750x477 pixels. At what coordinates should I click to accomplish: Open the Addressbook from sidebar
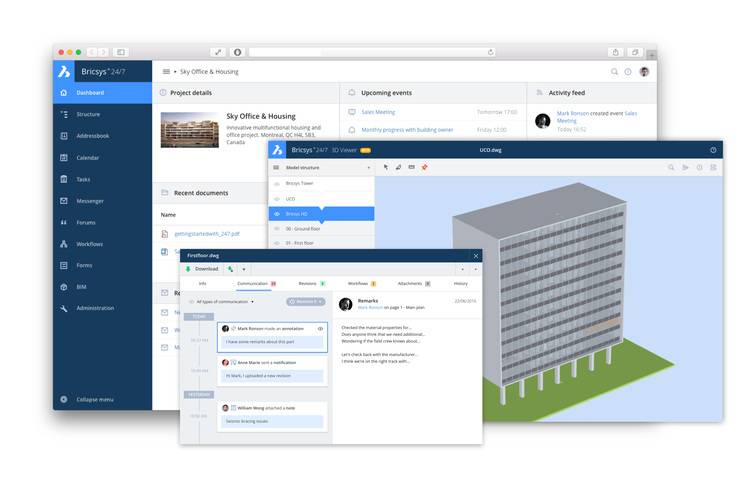pyautogui.click(x=93, y=136)
